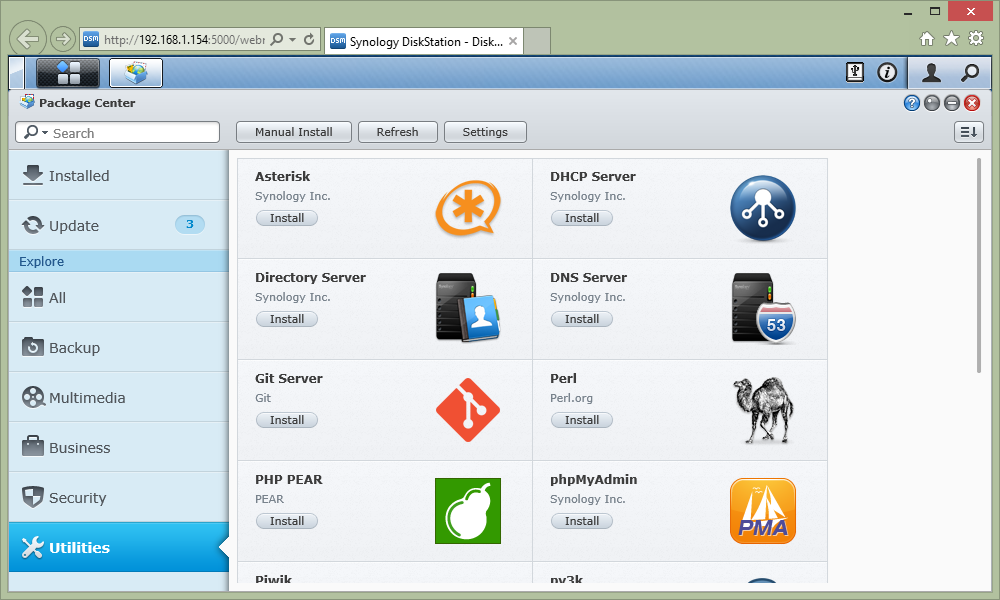The image size is (1000, 600).
Task: Open the search filter dropdown arrow
Action: point(45,133)
